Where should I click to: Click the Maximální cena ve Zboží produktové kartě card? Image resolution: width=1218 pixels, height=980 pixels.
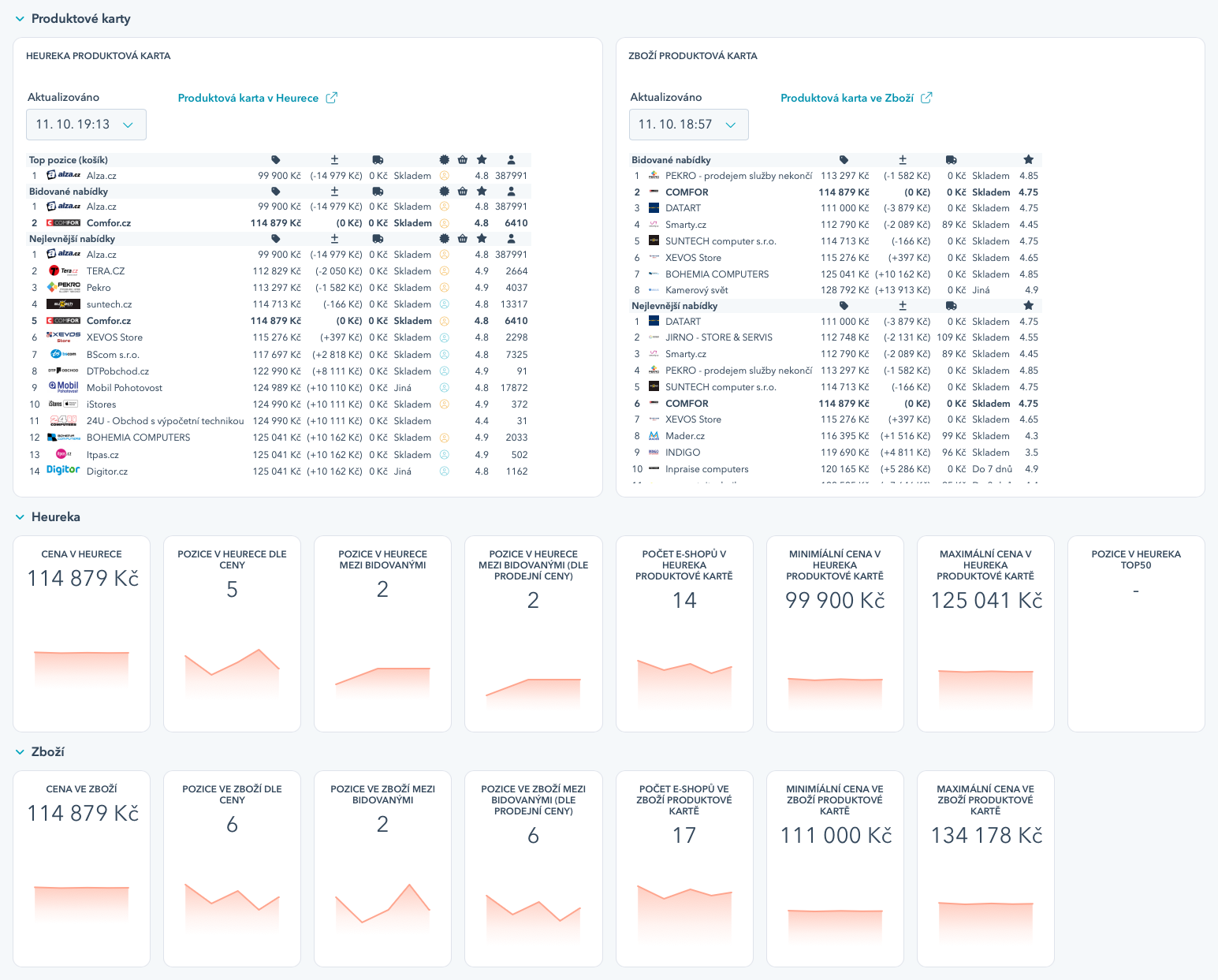(985, 869)
